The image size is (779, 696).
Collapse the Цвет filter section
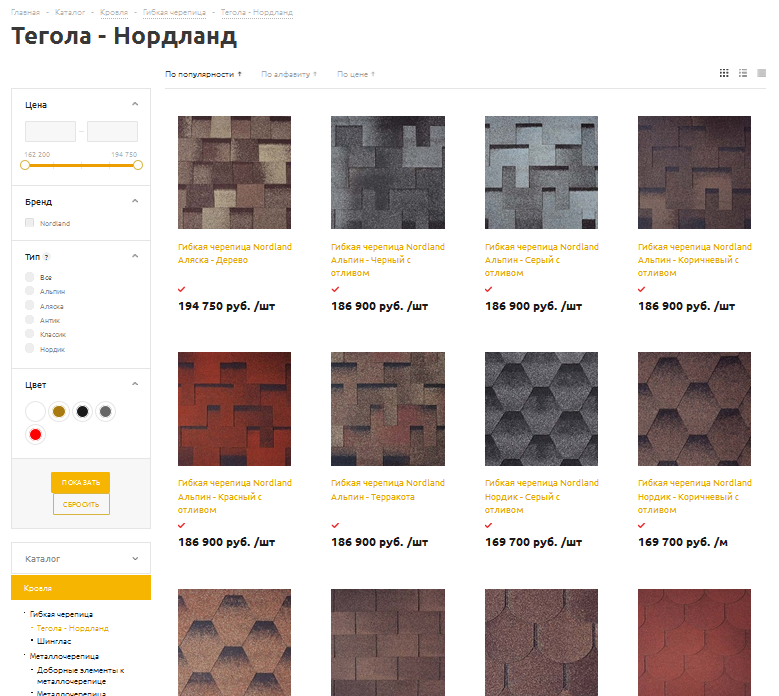135,384
